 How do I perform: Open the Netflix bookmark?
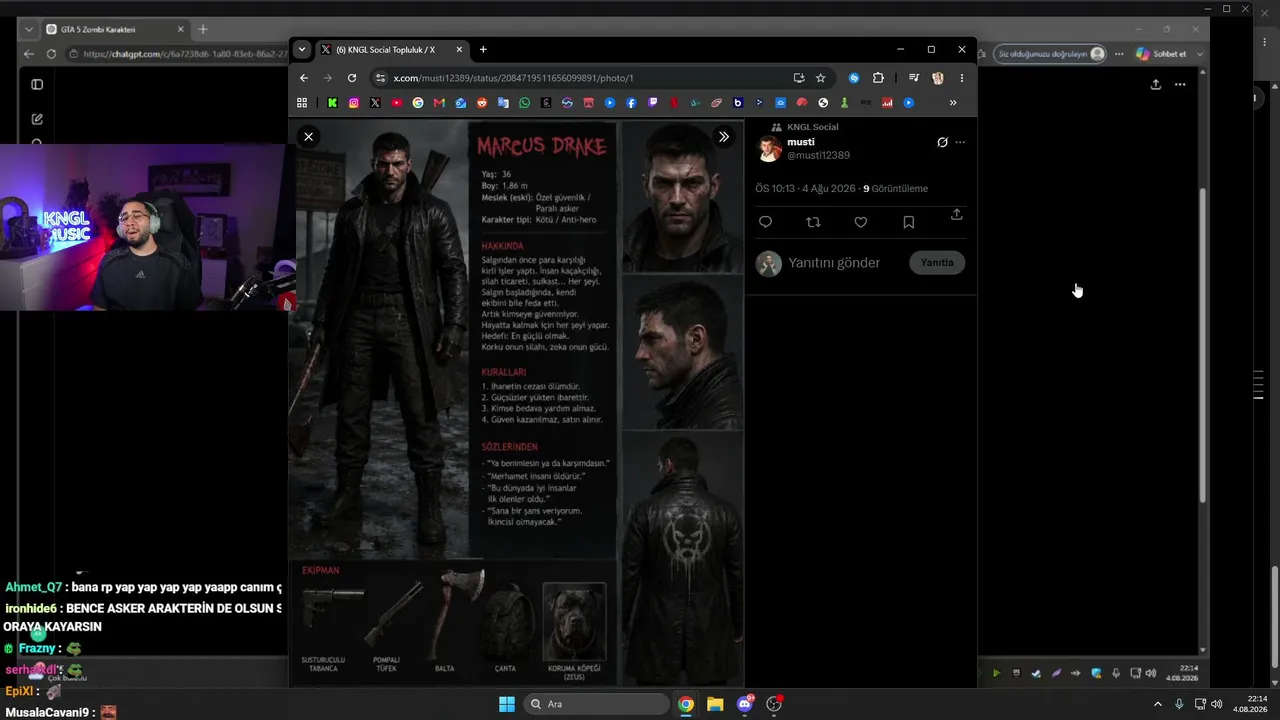click(674, 103)
